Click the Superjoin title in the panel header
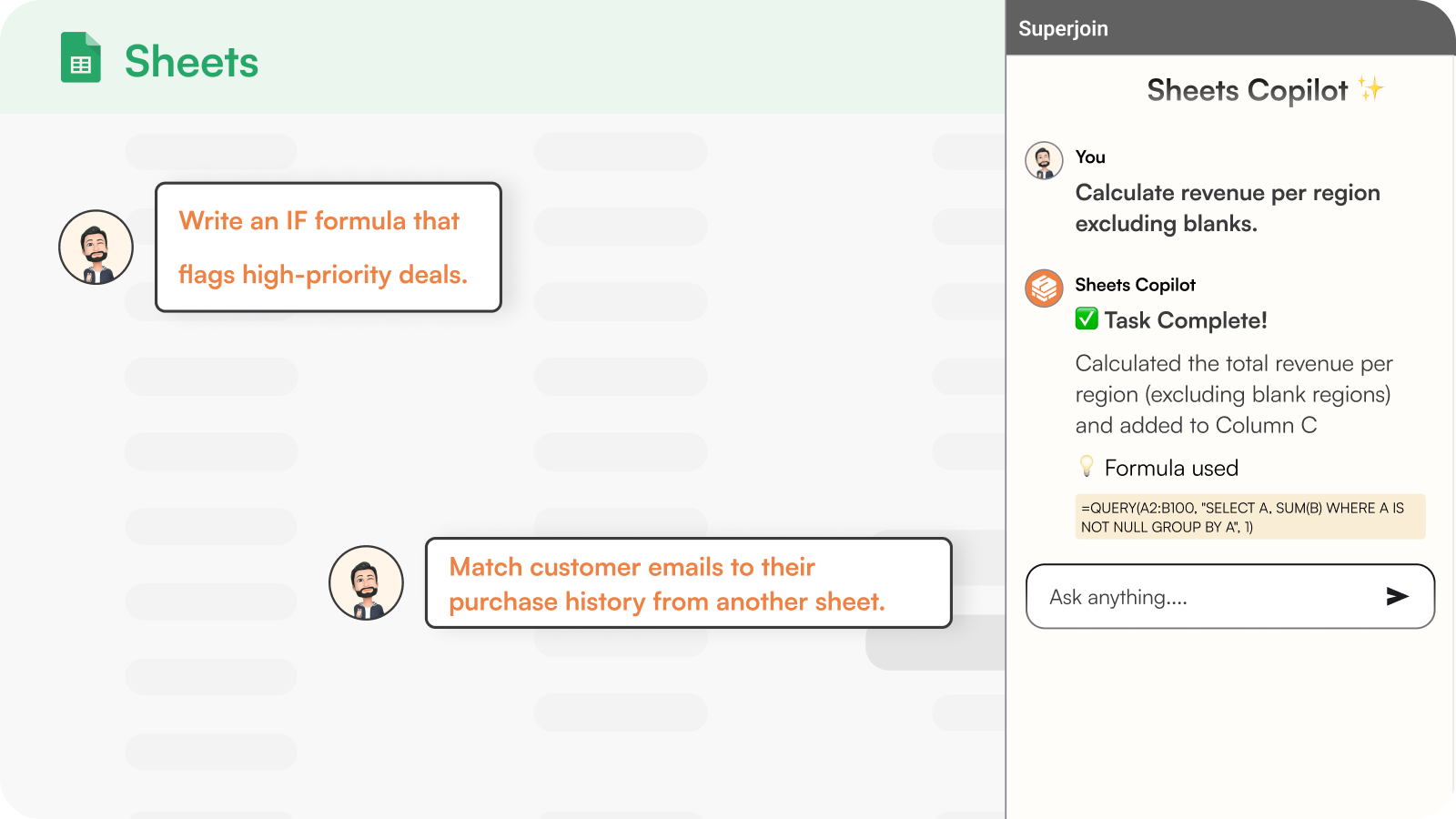1456x819 pixels. [1063, 29]
